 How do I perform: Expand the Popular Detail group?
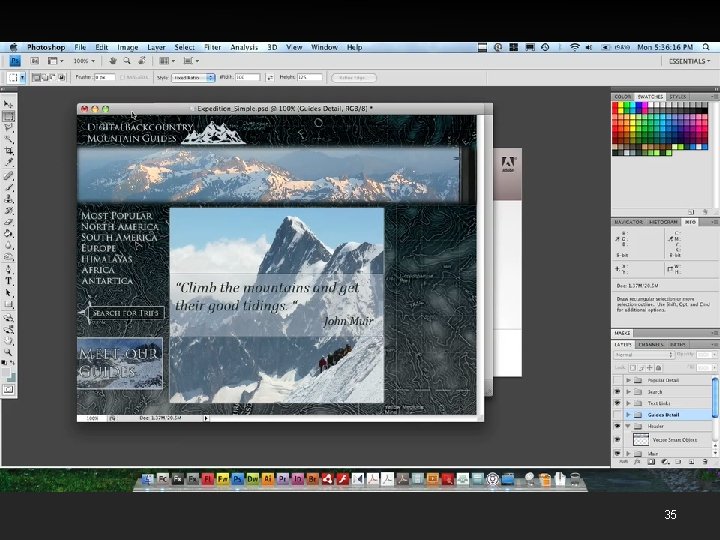pyautogui.click(x=628, y=380)
